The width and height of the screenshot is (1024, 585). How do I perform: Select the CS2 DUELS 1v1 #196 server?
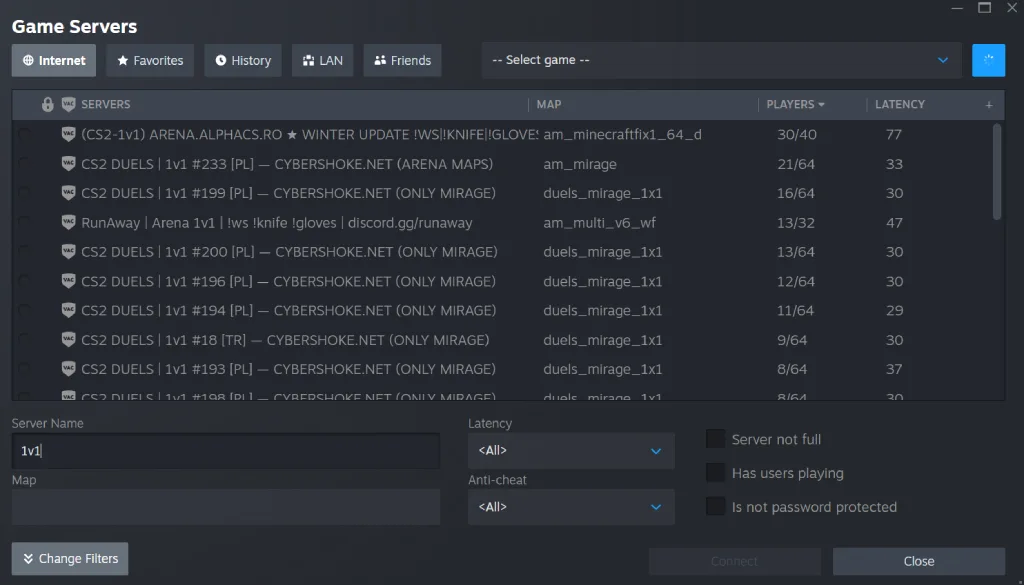pos(502,281)
